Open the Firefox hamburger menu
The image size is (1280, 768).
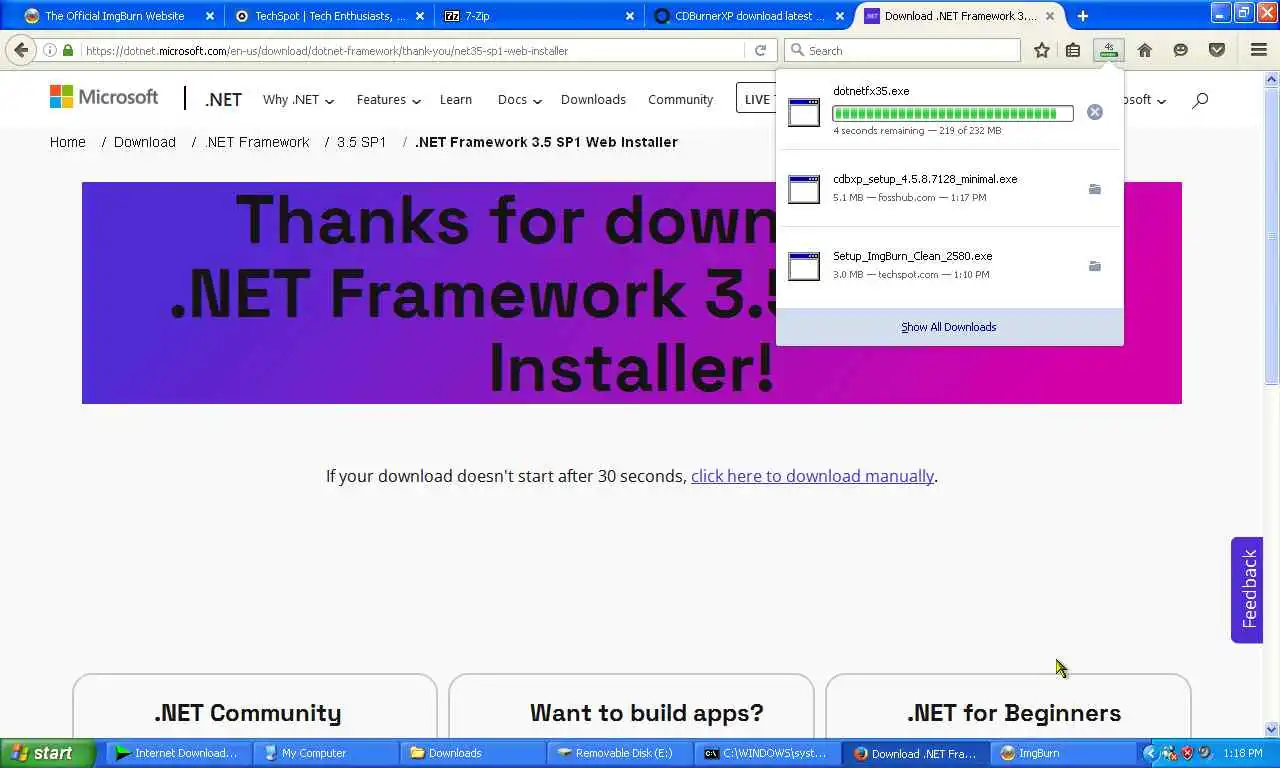click(1259, 50)
